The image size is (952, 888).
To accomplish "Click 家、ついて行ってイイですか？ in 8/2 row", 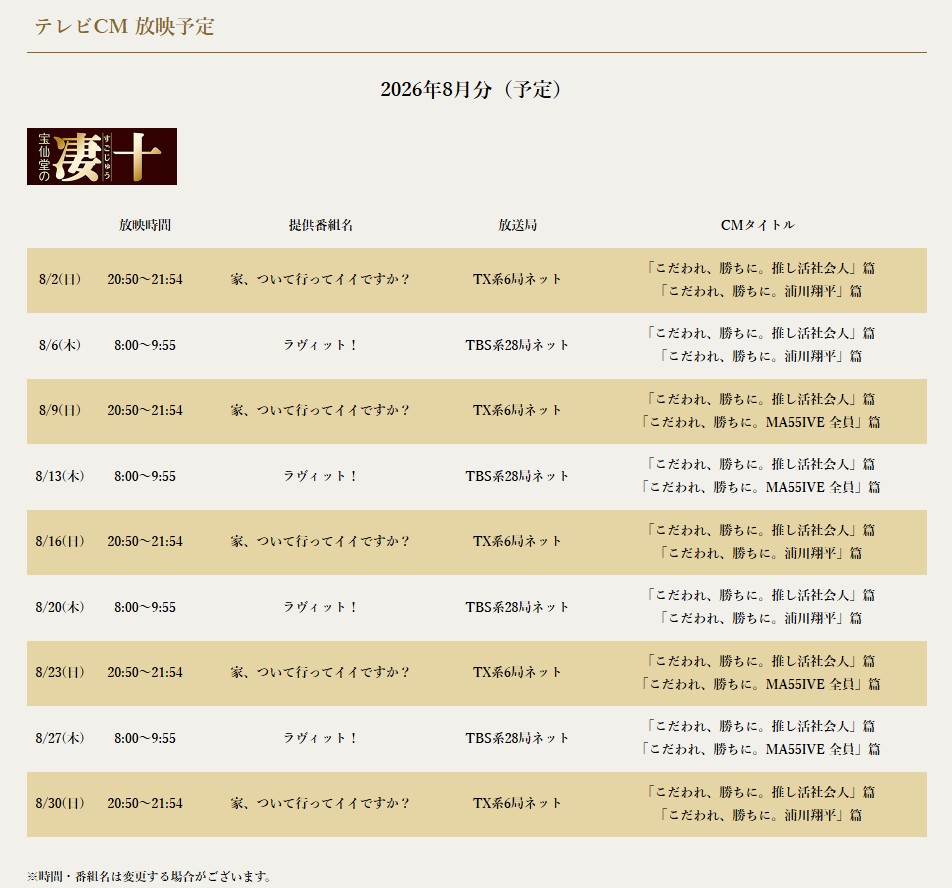I will tap(321, 279).
